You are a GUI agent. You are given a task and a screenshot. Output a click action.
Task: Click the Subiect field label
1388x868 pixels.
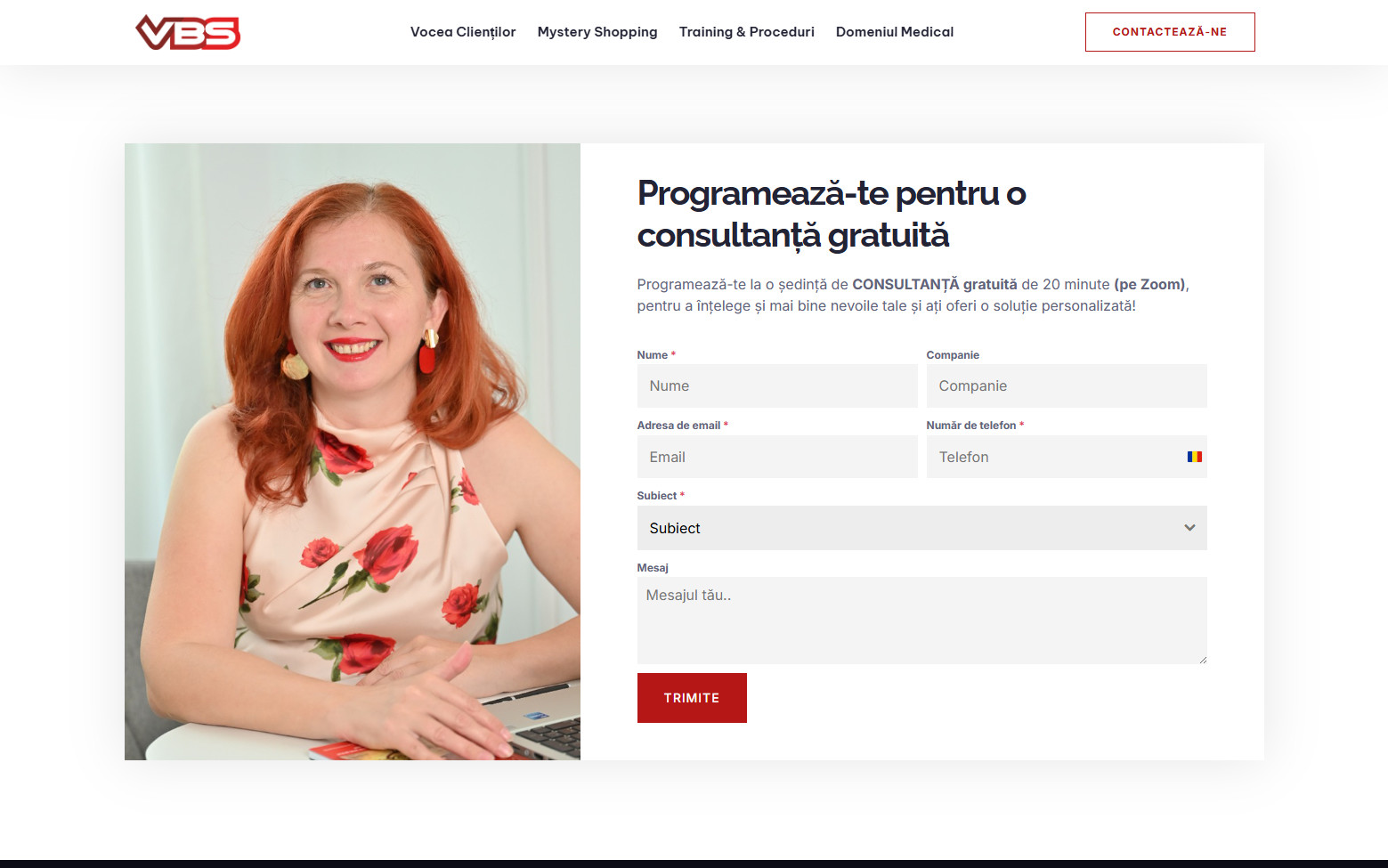click(656, 496)
